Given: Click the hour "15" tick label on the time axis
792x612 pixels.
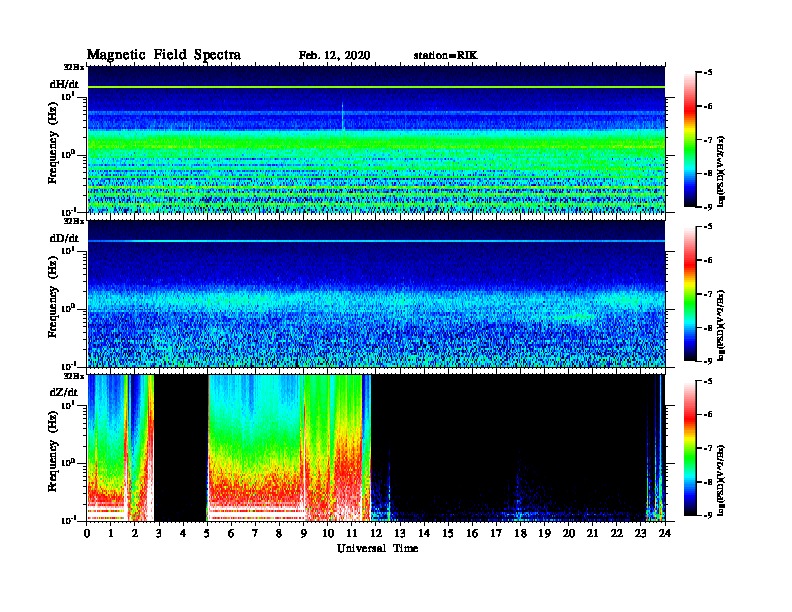Looking at the screenshot, I should point(448,533).
